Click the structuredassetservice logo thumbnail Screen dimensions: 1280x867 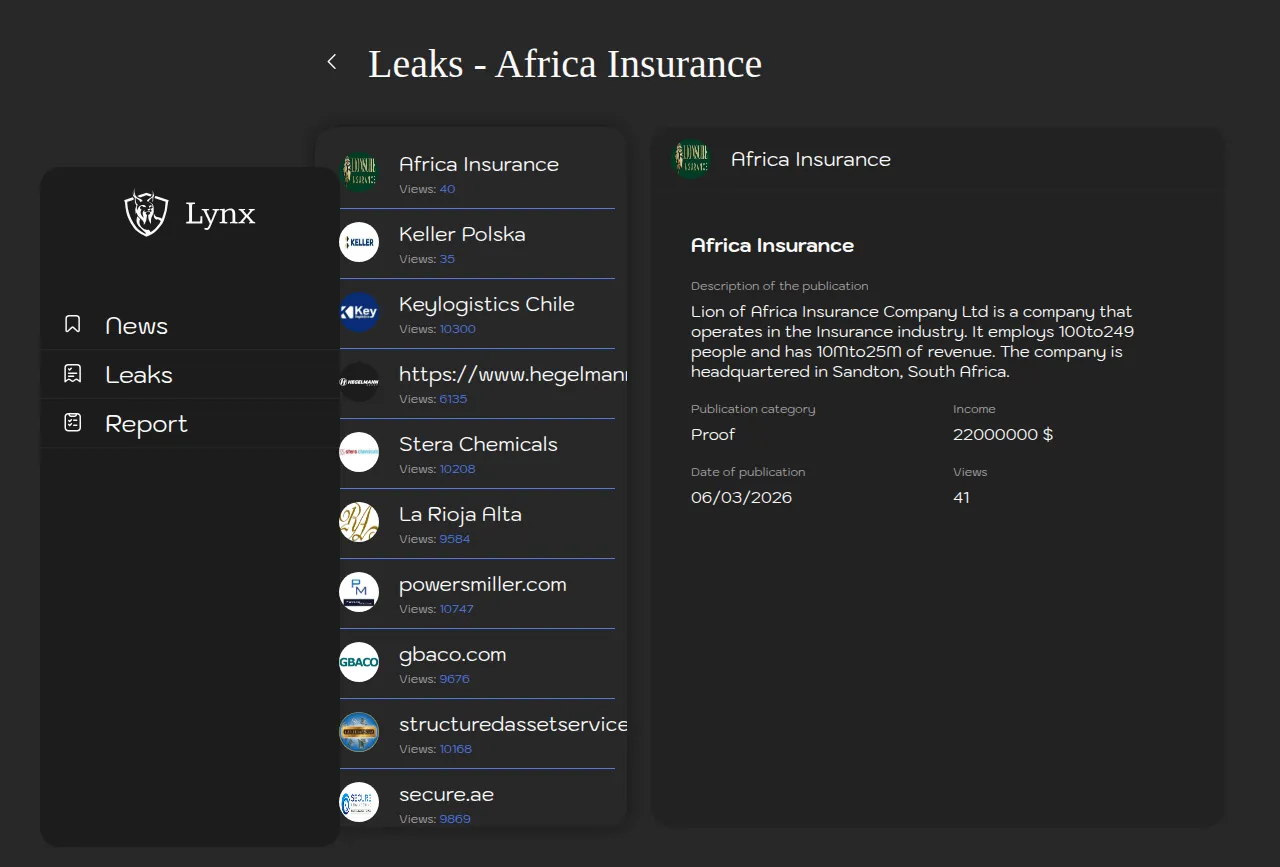click(x=359, y=732)
